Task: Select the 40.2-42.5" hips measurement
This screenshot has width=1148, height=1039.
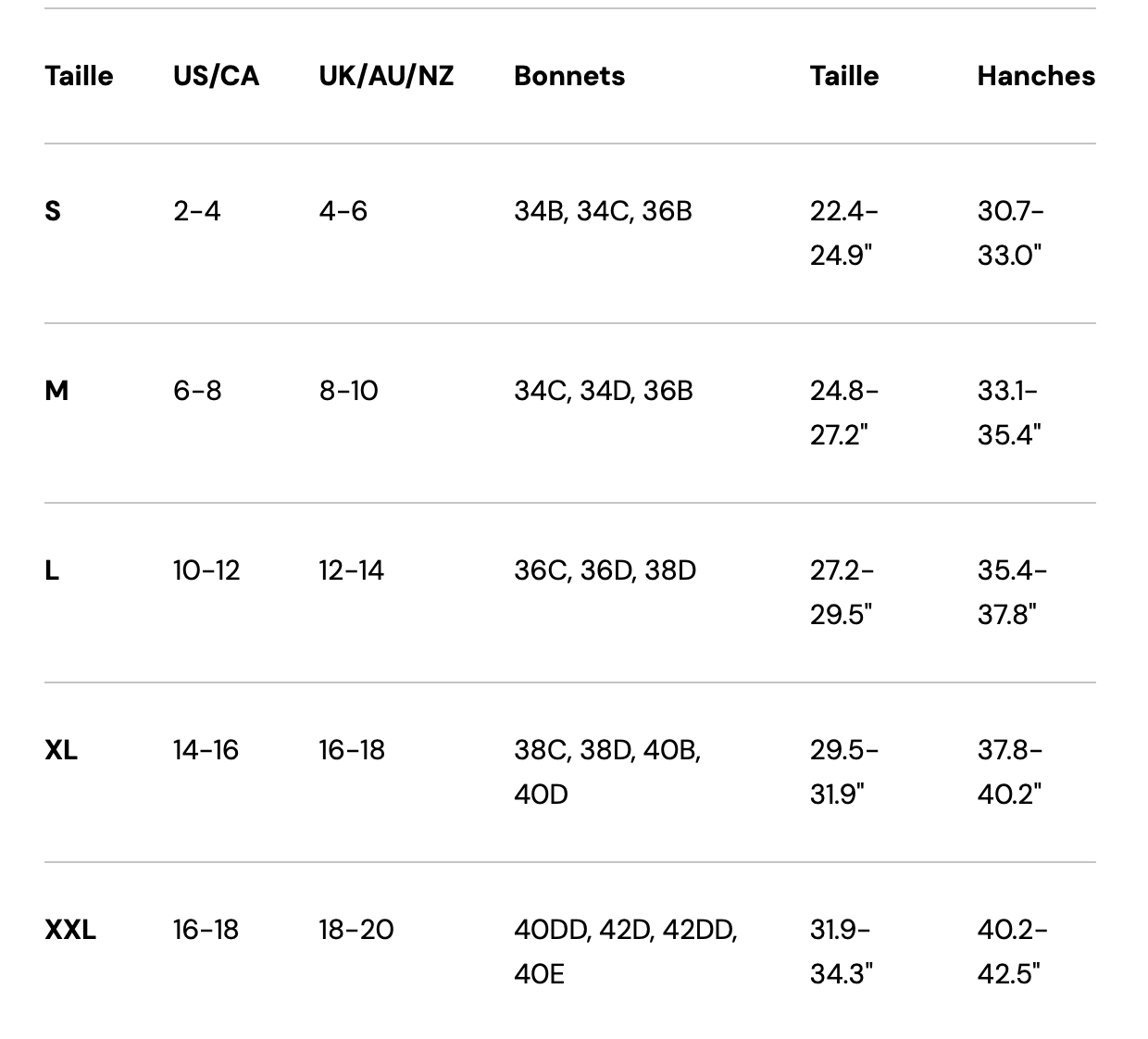Action: point(1012,951)
